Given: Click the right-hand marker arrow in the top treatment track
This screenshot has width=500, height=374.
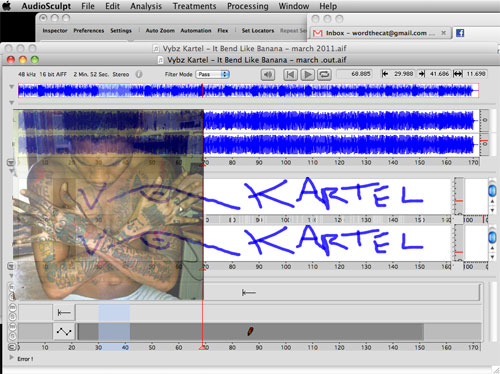Looking at the screenshot, I should (x=249, y=293).
